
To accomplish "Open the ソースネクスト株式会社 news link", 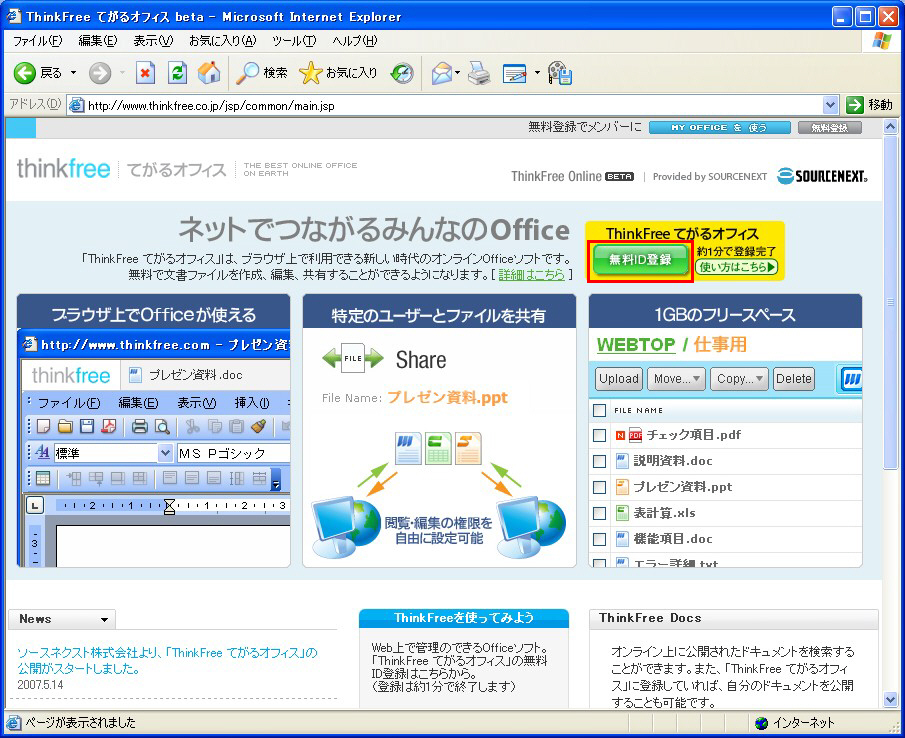I will pos(167,661).
